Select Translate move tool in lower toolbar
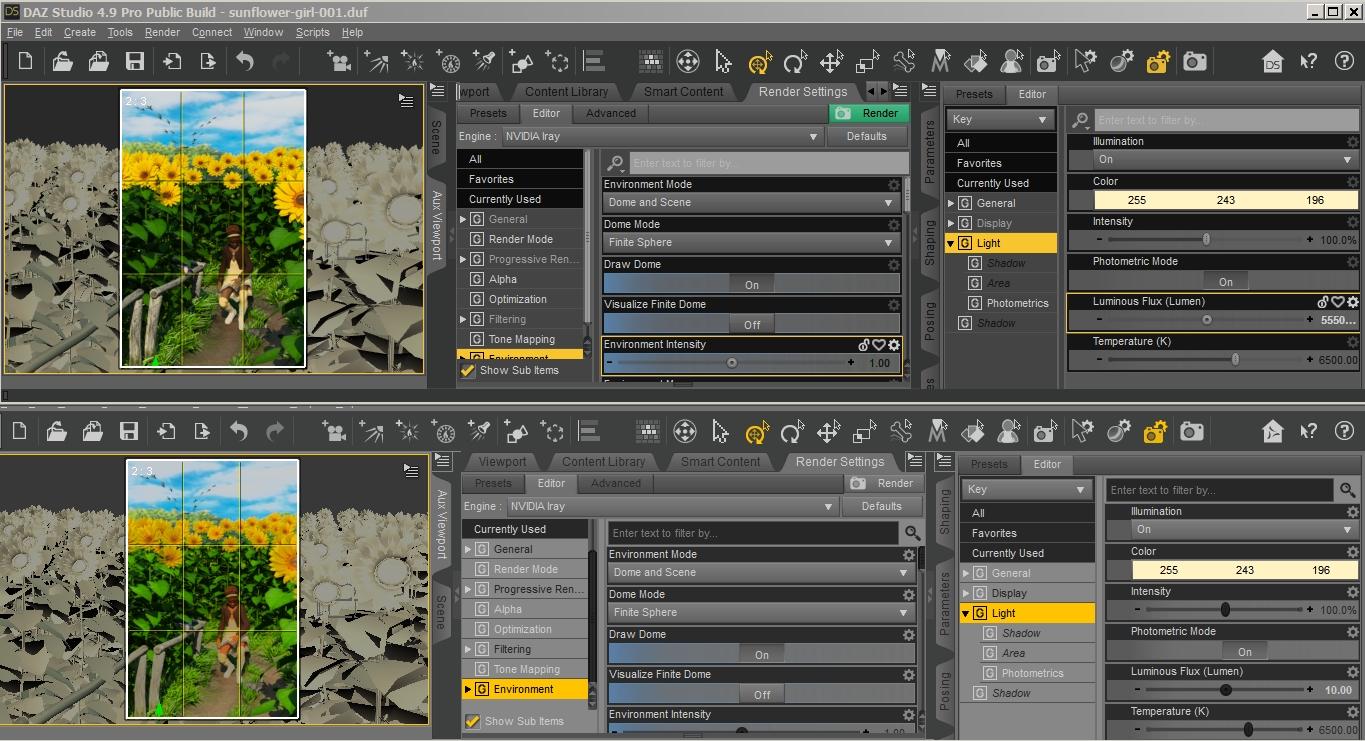The width and height of the screenshot is (1365, 741). pos(828,432)
